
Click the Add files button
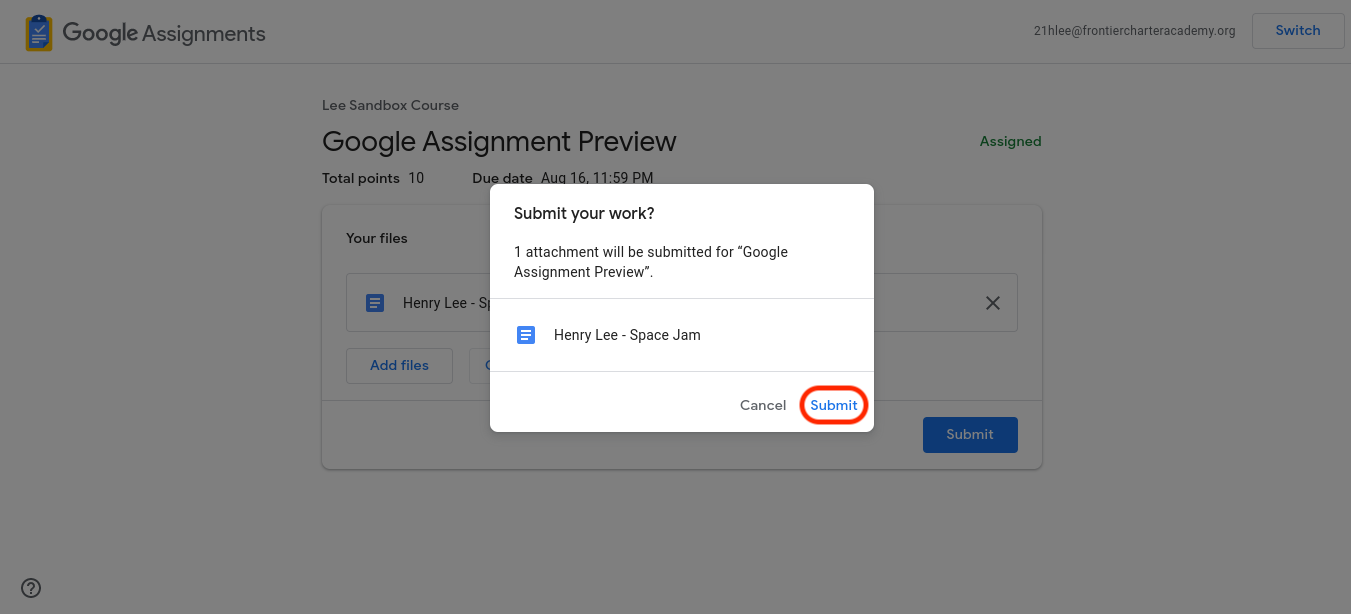399,366
